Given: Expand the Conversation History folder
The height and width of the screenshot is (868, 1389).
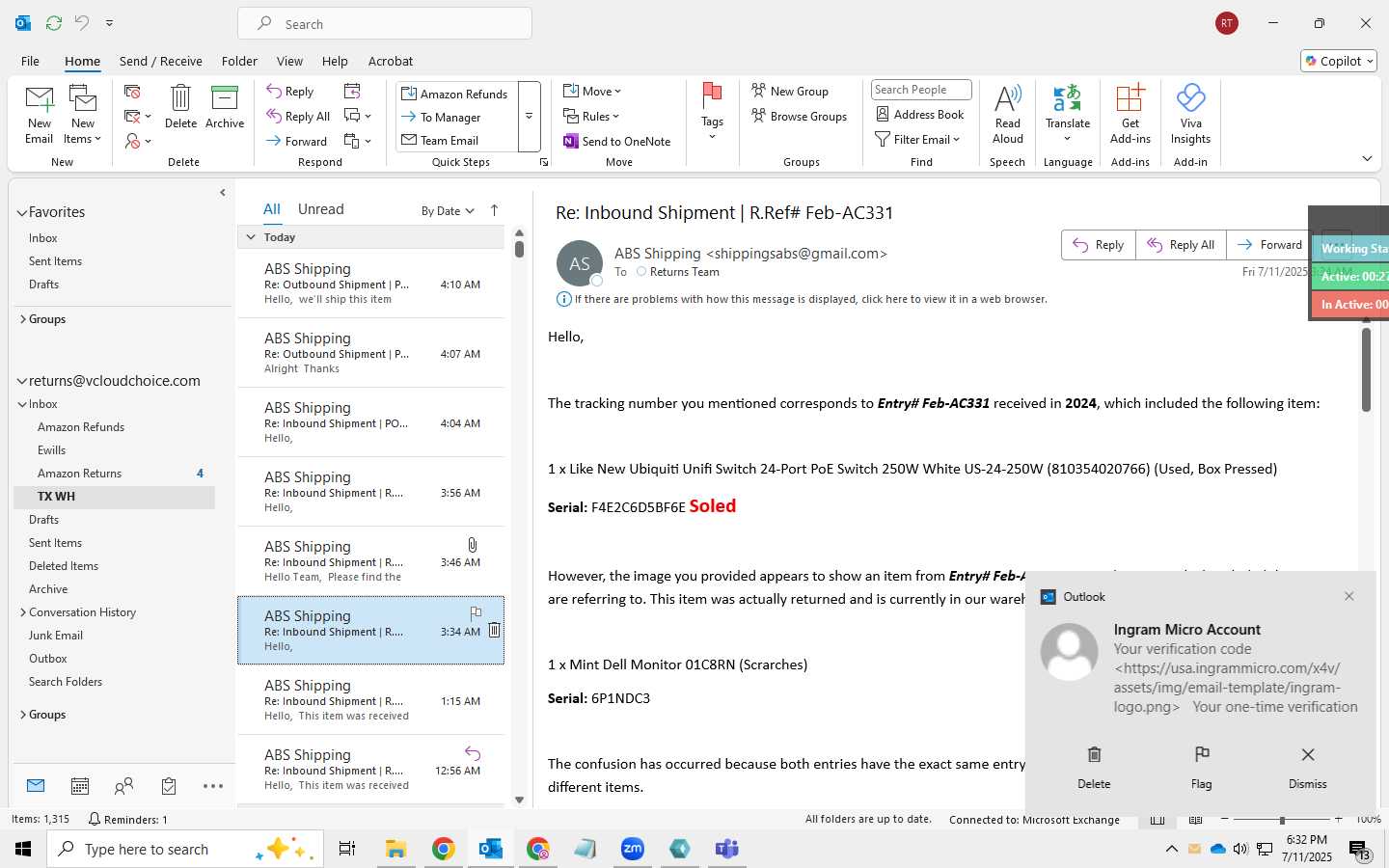Looking at the screenshot, I should [23, 612].
